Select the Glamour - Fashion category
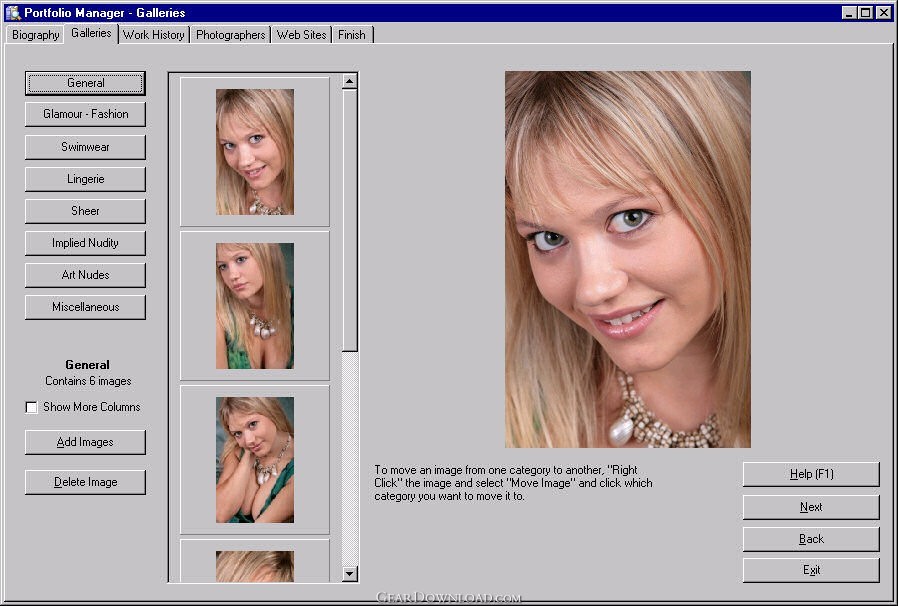Viewport: 898px width, 606px height. tap(85, 115)
